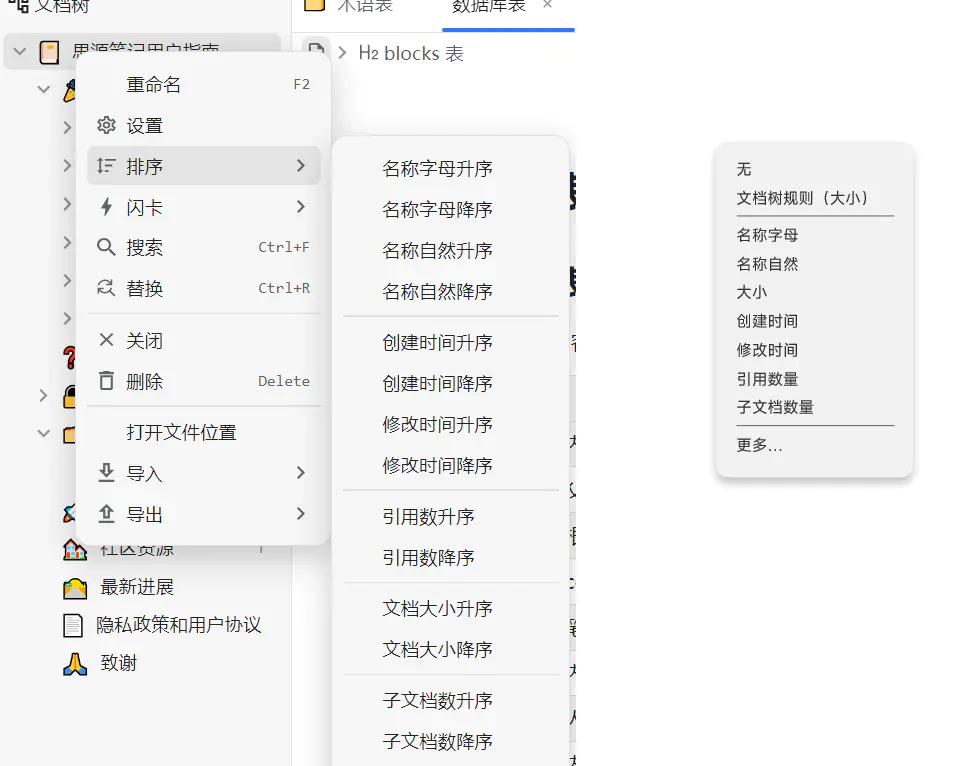Sort by 文档大小升序
962x766 pixels.
pyautogui.click(x=451, y=609)
